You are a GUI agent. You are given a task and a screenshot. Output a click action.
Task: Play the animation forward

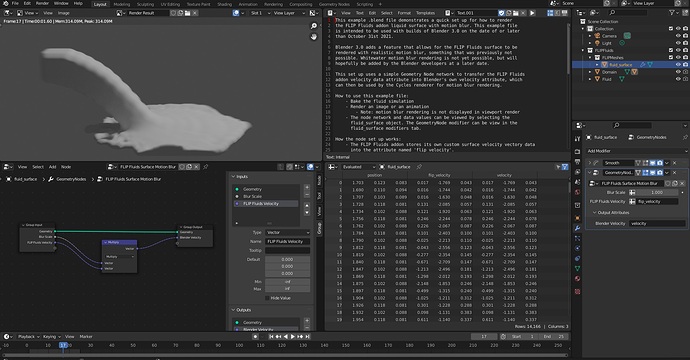coord(293,337)
